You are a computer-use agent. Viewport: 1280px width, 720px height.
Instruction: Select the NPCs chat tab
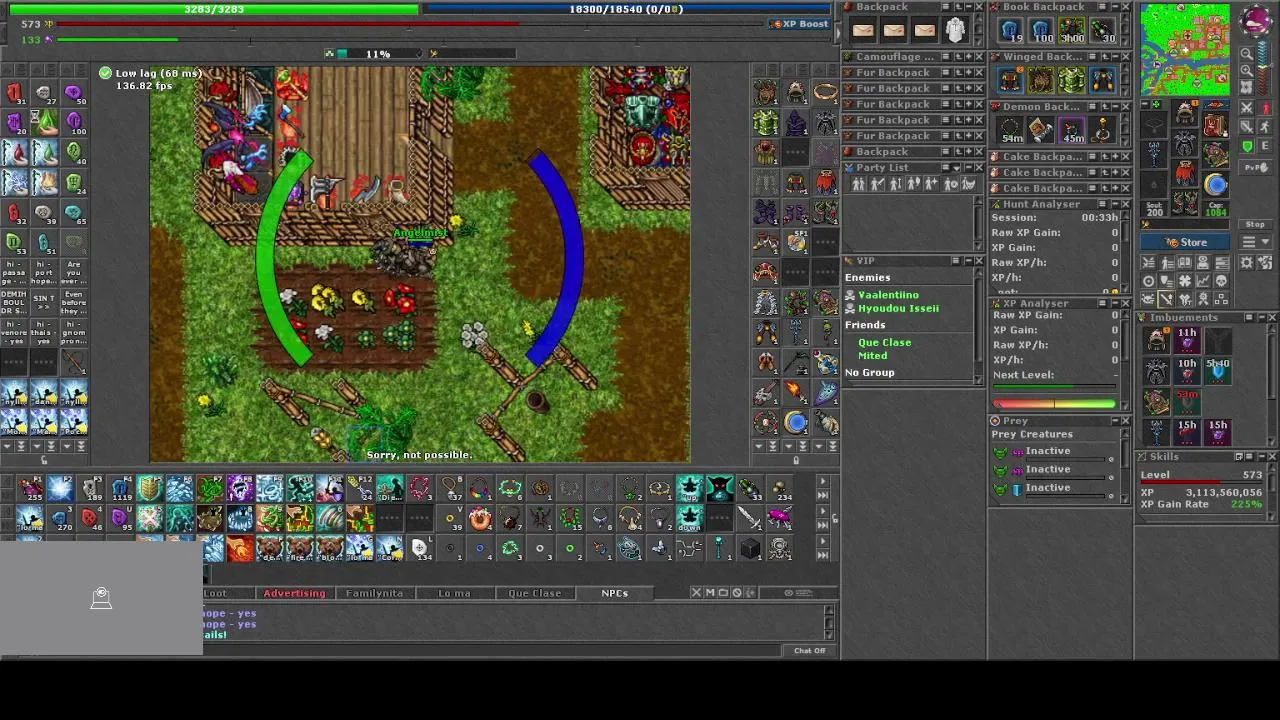pyautogui.click(x=614, y=593)
